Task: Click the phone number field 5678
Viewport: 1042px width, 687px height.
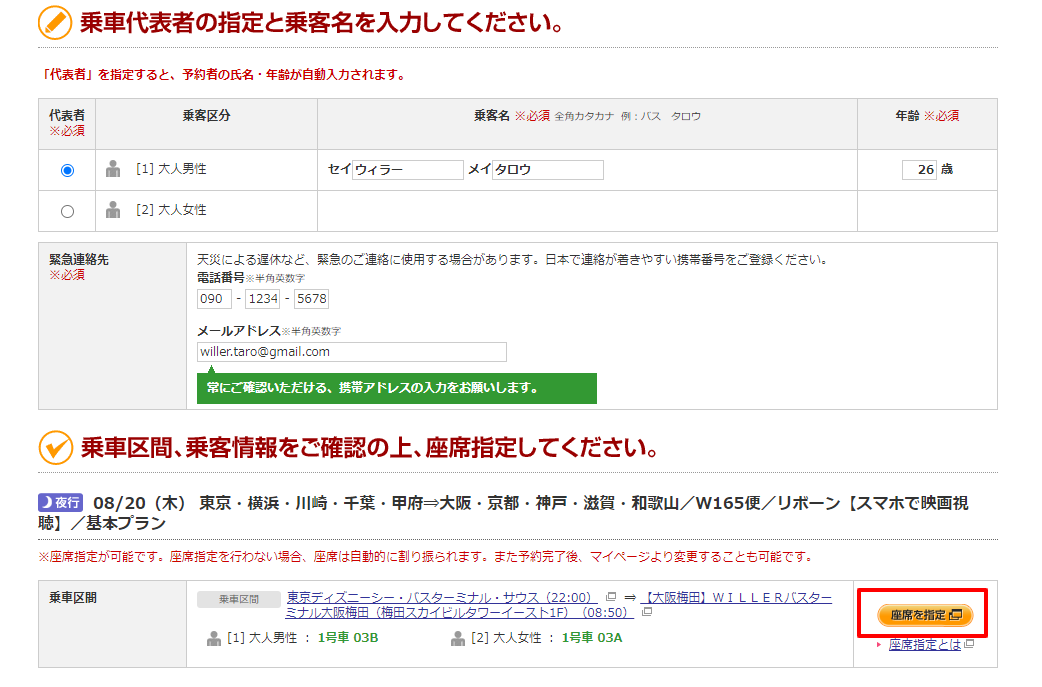Action: 311,298
